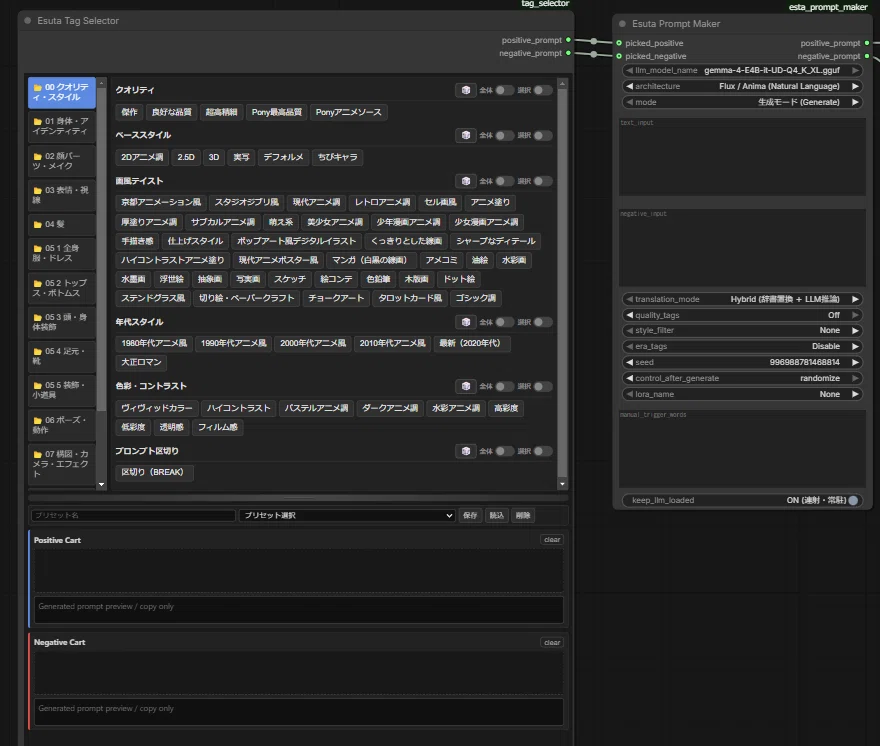This screenshot has height=746, width=880.
Task: Click the left arrow on architecture field
Action: tap(629, 86)
